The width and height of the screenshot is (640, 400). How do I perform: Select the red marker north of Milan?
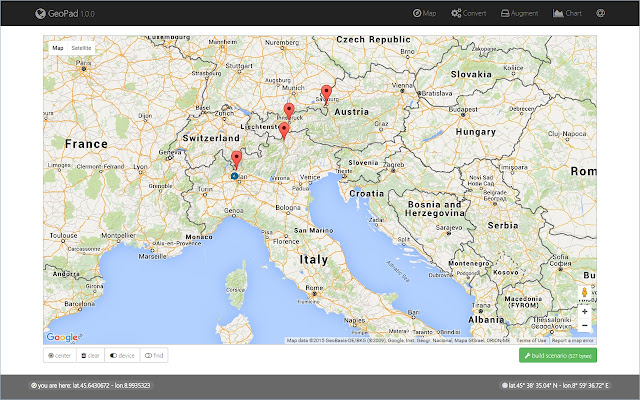pyautogui.click(x=236, y=160)
